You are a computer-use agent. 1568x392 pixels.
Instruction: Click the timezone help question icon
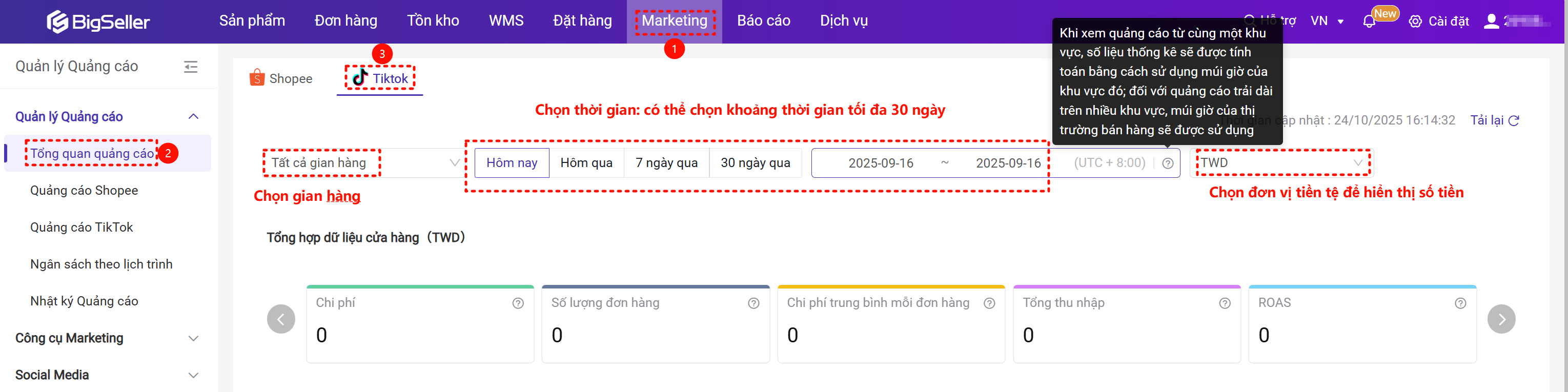(1168, 163)
